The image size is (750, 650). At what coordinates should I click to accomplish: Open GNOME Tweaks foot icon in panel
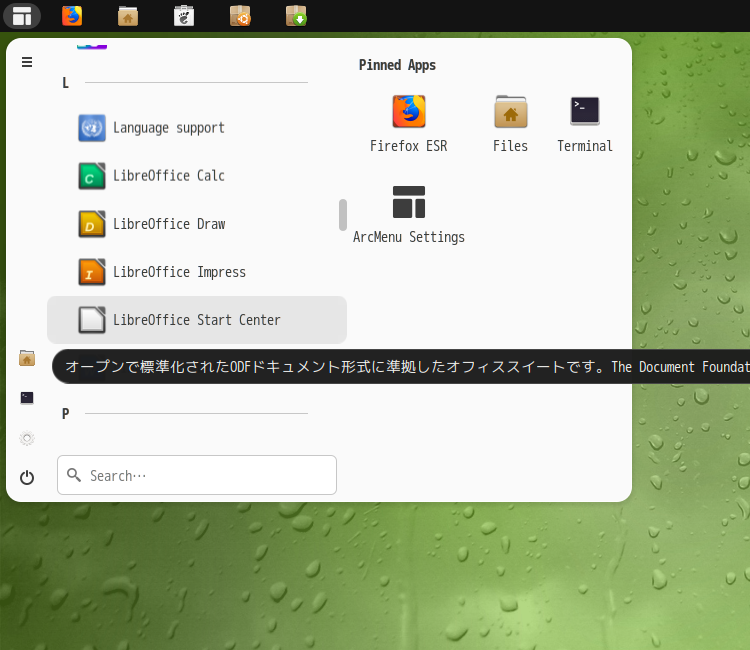(x=184, y=16)
